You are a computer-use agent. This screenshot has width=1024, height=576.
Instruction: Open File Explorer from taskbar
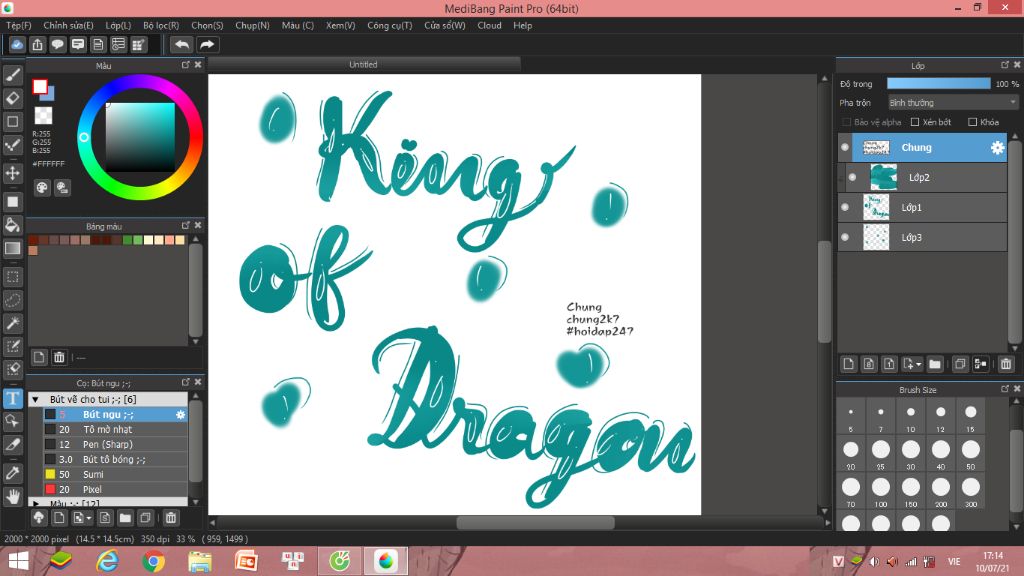tap(200, 561)
